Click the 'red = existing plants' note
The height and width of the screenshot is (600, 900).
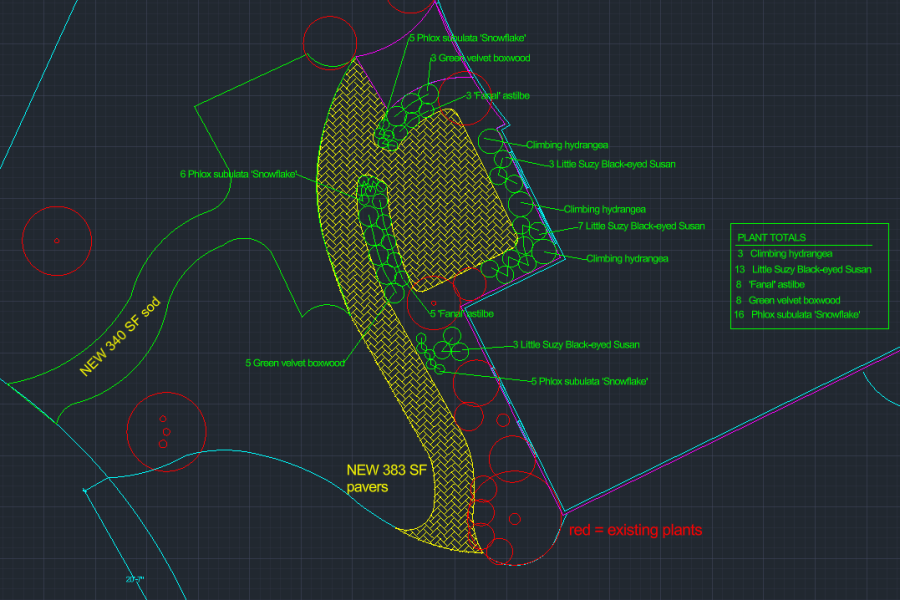pos(635,530)
